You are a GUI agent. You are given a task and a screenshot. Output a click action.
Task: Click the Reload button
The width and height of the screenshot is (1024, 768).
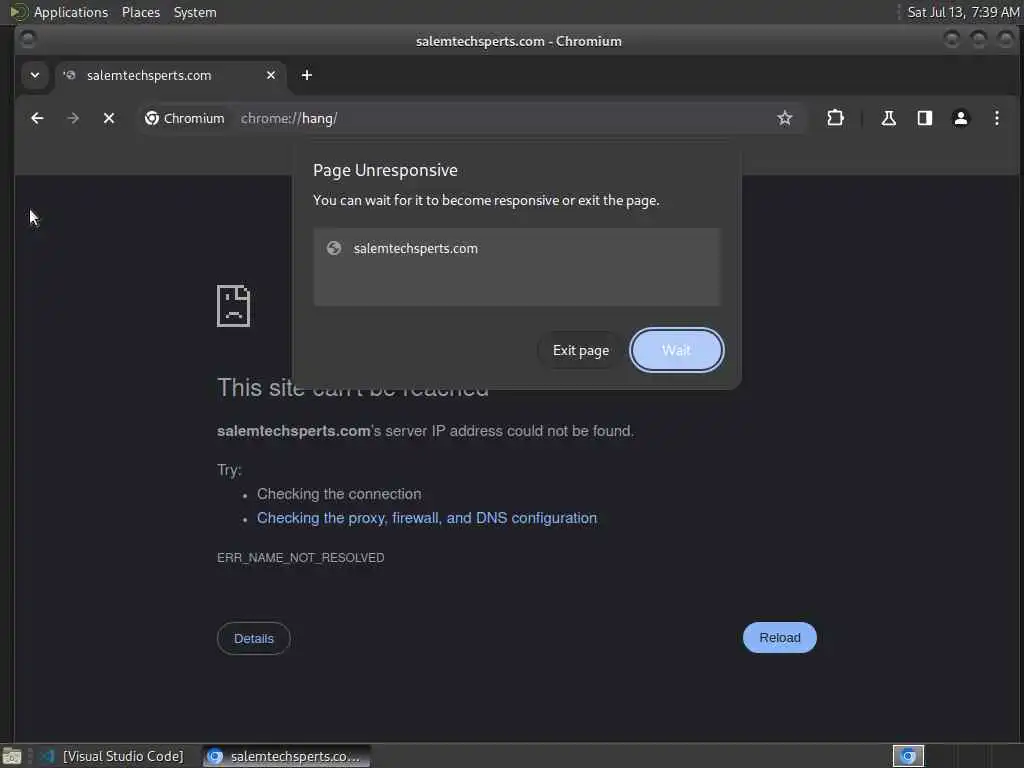point(780,637)
